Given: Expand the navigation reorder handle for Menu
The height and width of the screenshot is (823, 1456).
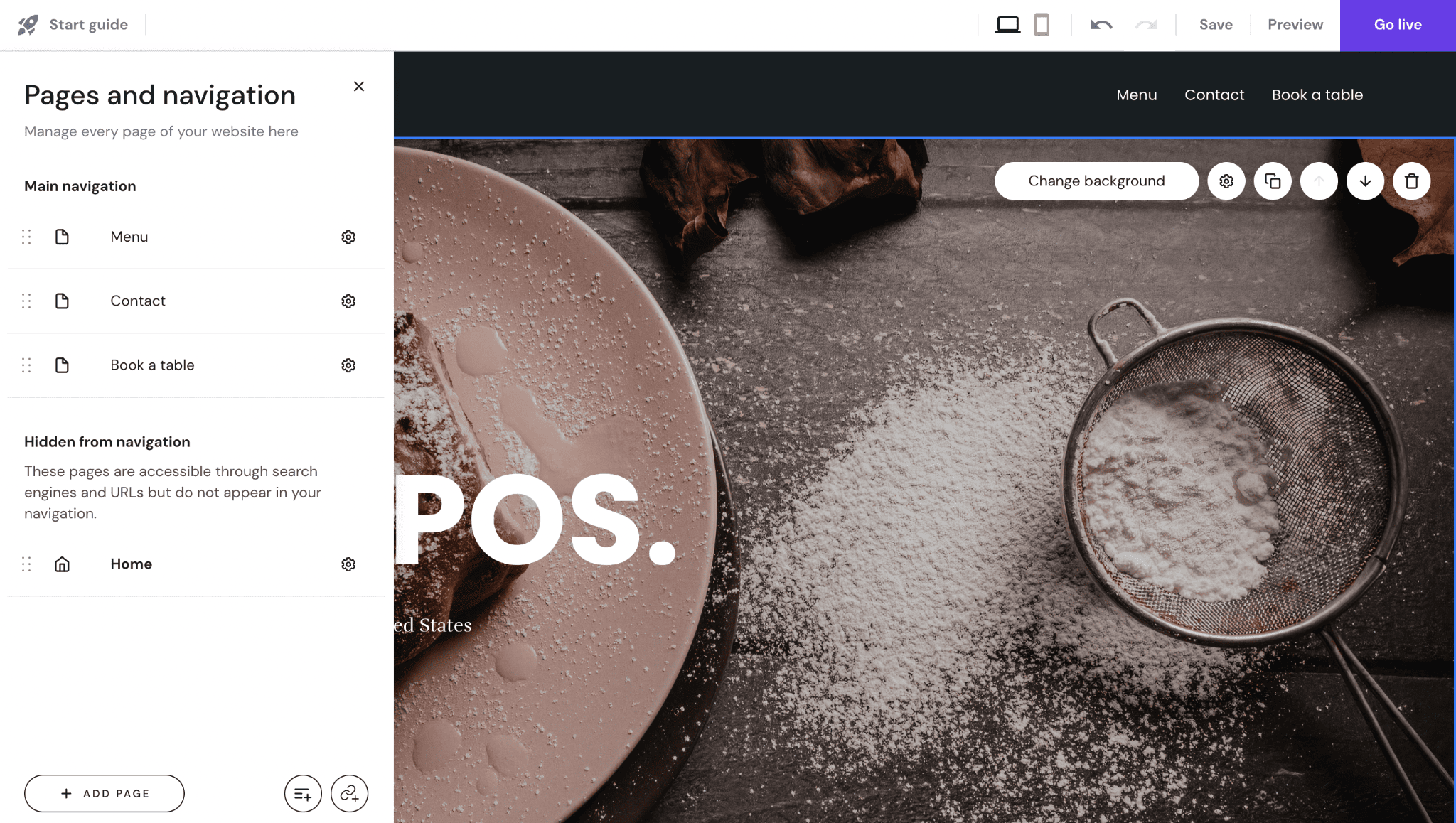Looking at the screenshot, I should click(x=26, y=237).
